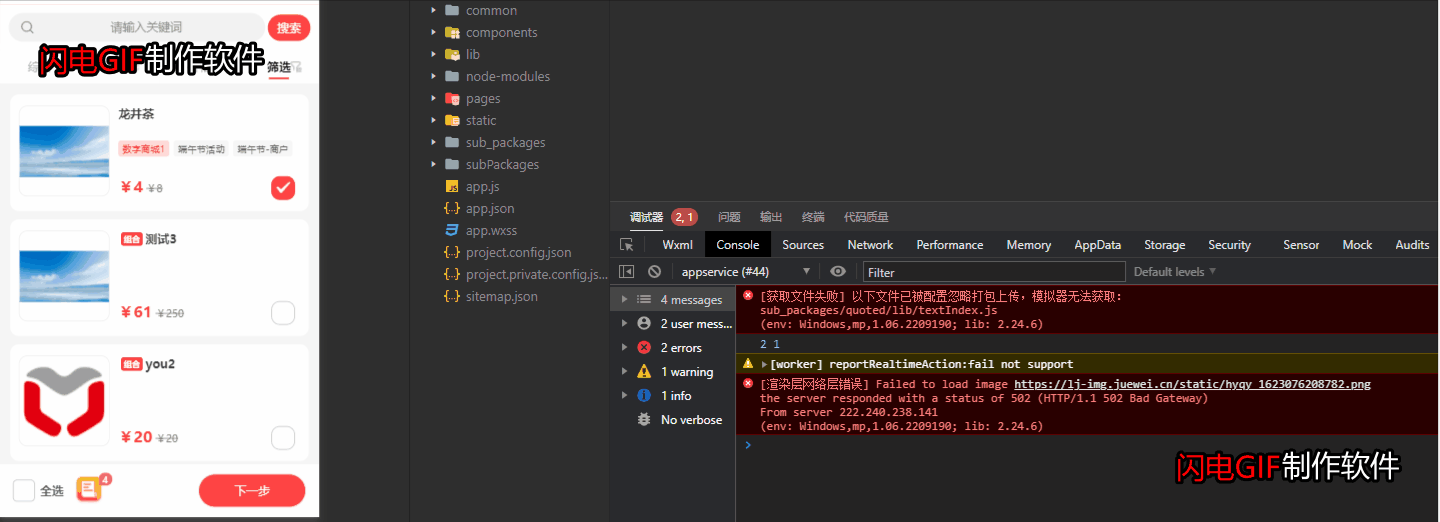Open the failed image URL link
The image size is (1440, 522).
[x=1192, y=384]
